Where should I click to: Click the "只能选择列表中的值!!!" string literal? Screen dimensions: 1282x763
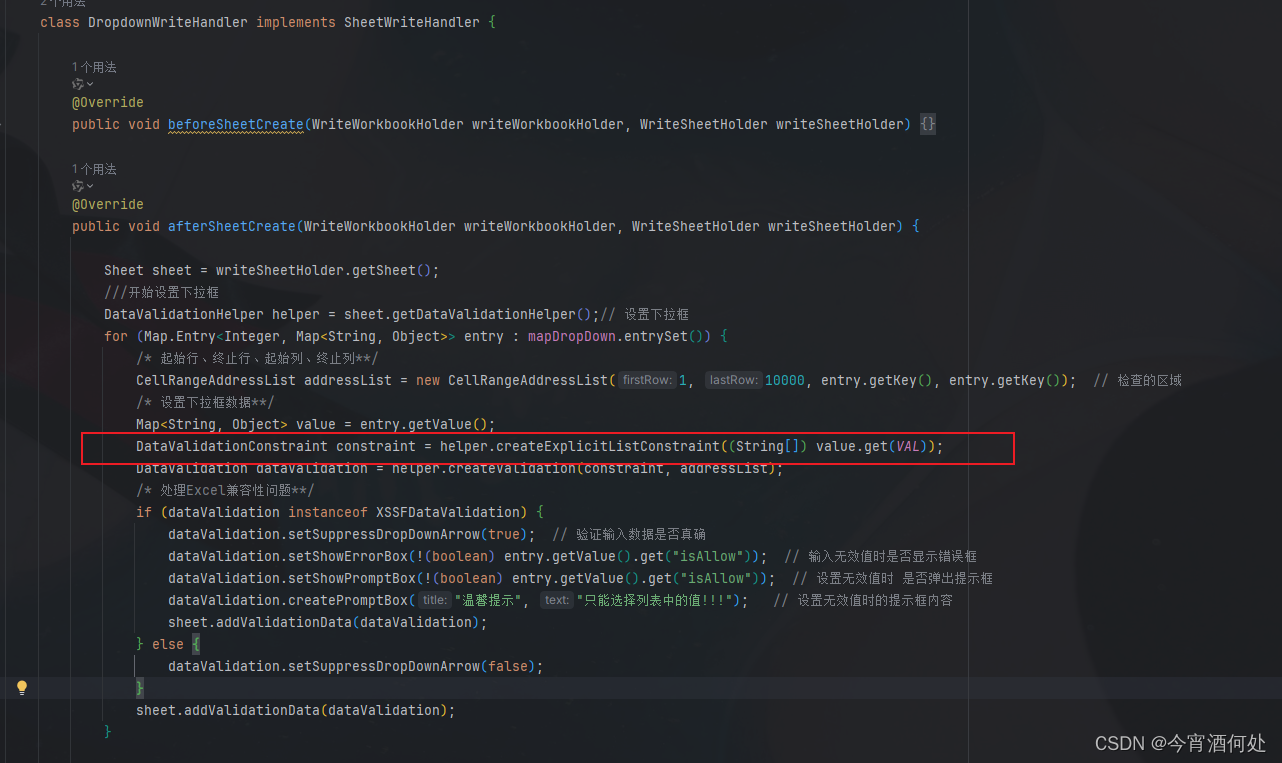[655, 600]
